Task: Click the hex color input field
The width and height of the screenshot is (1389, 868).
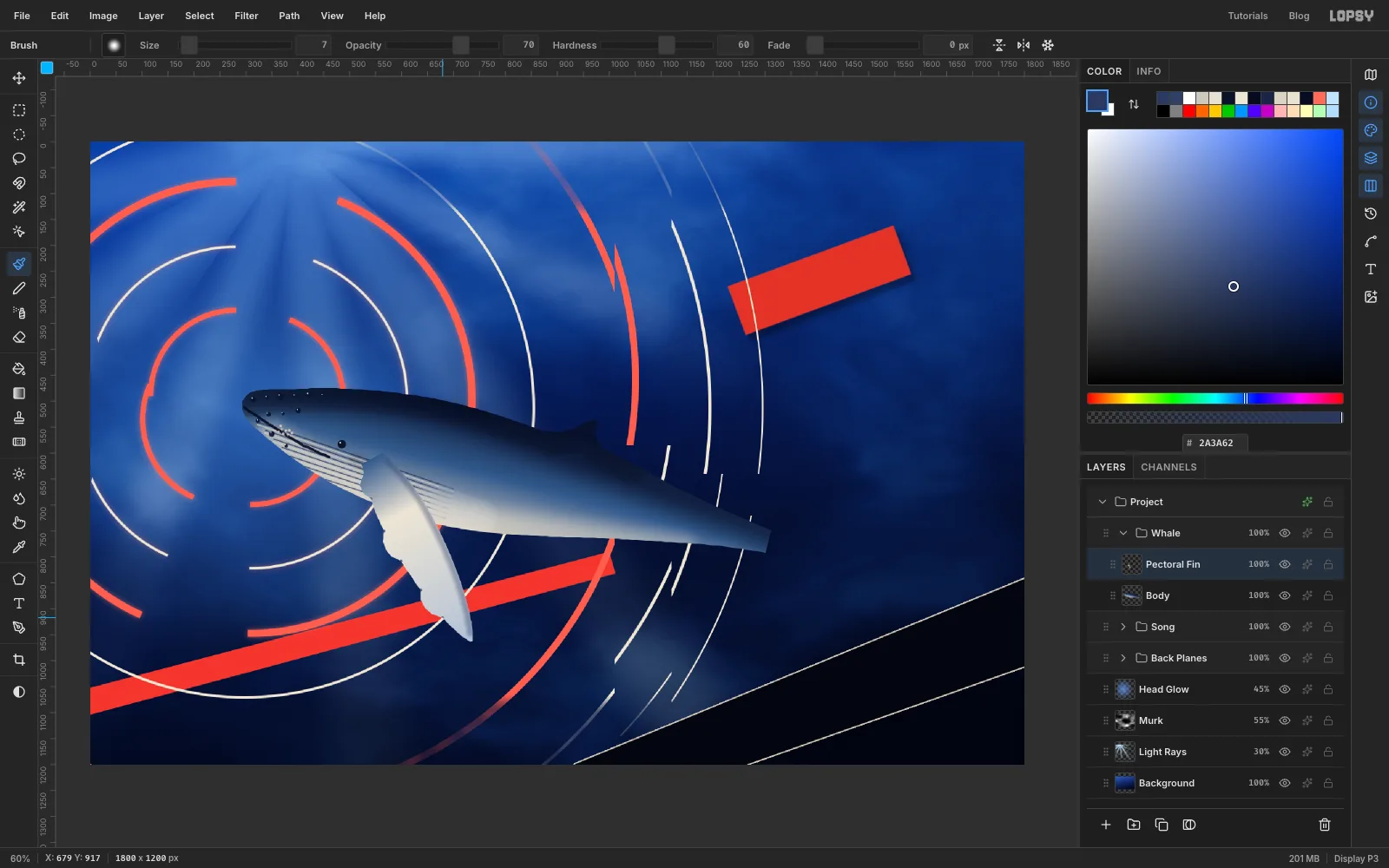Action: coord(1215,443)
